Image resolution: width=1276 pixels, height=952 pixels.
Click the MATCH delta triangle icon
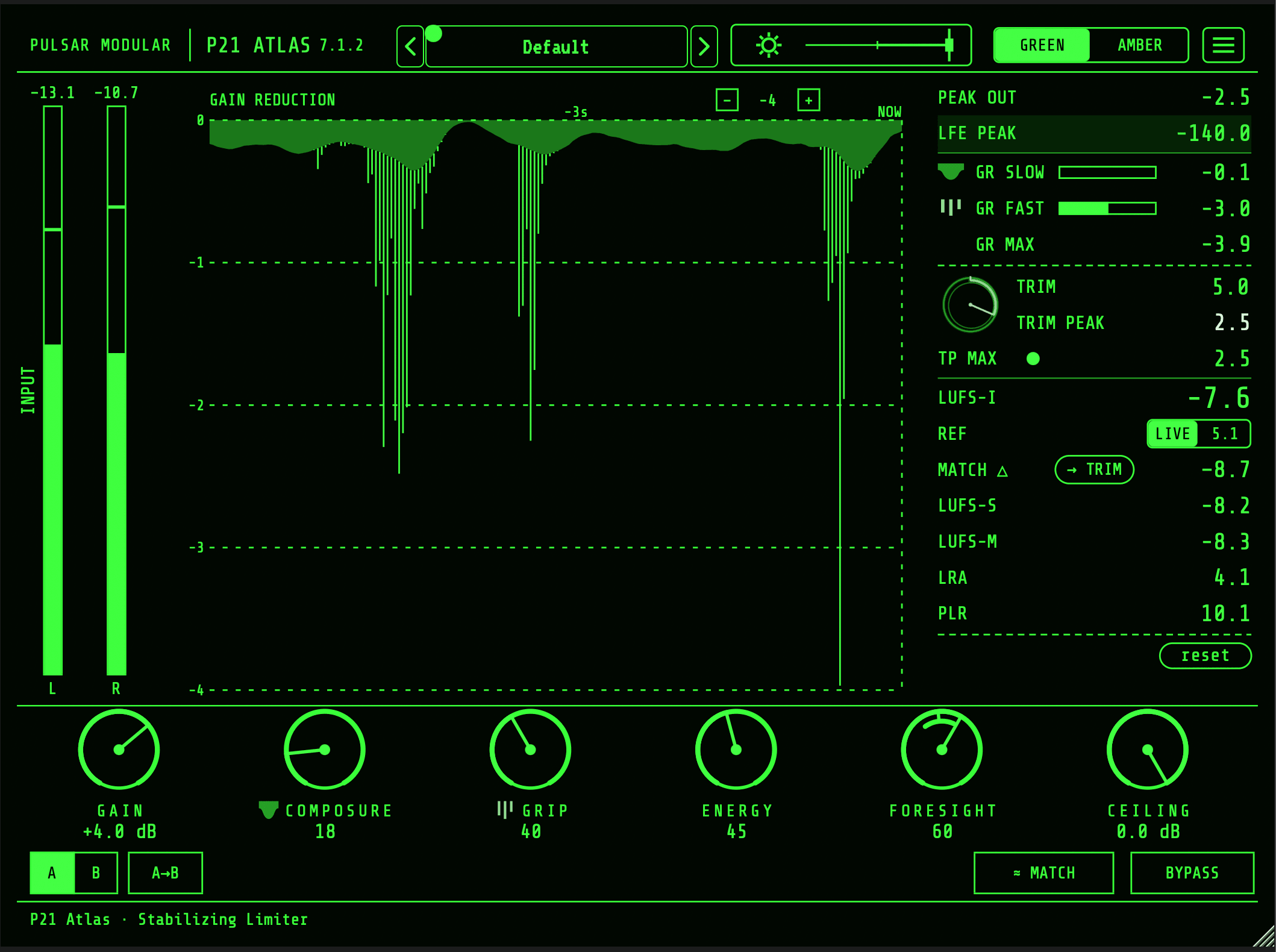[x=1002, y=471]
